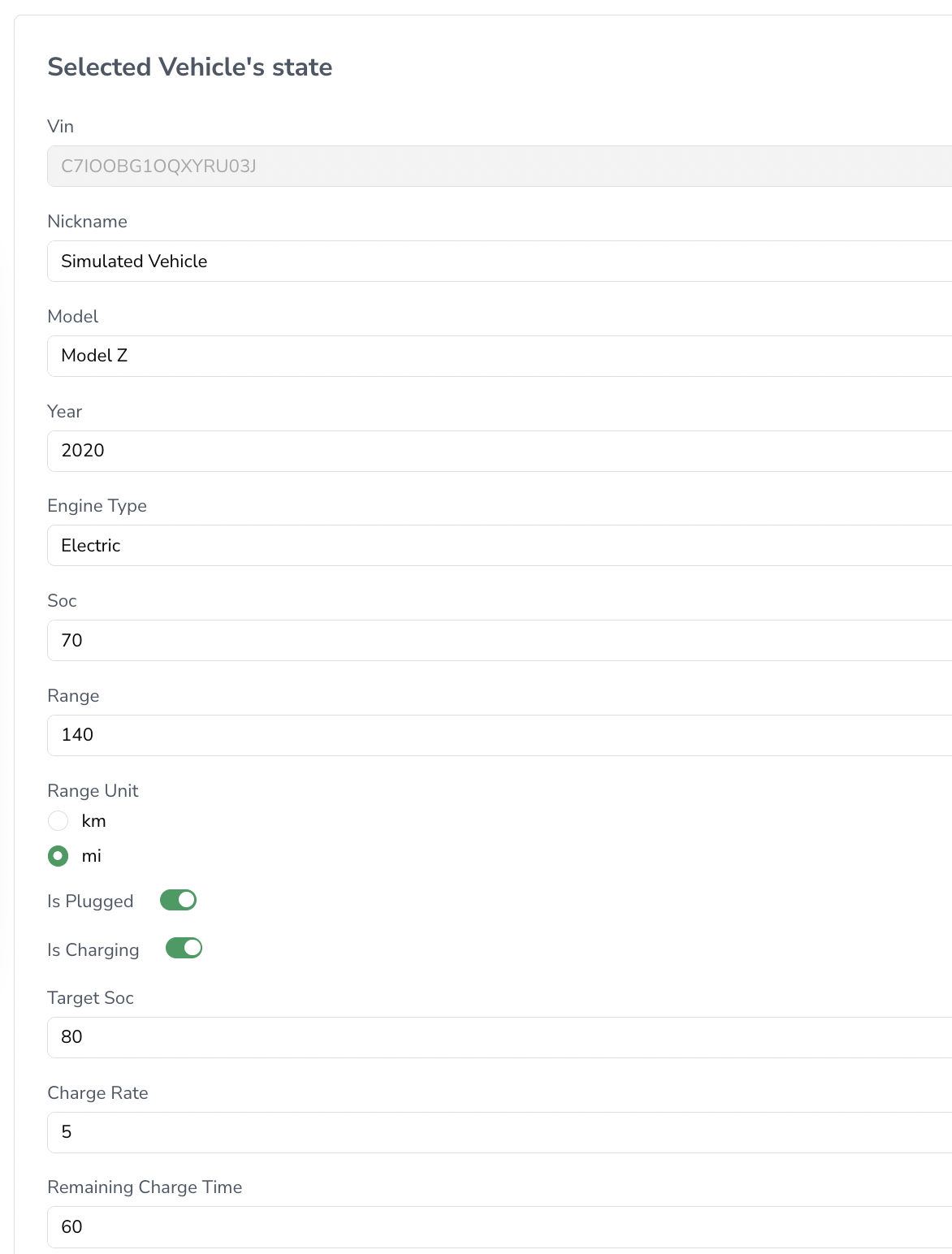The image size is (952, 1254).
Task: Click the 'Range' label above value 140
Action: [74, 696]
